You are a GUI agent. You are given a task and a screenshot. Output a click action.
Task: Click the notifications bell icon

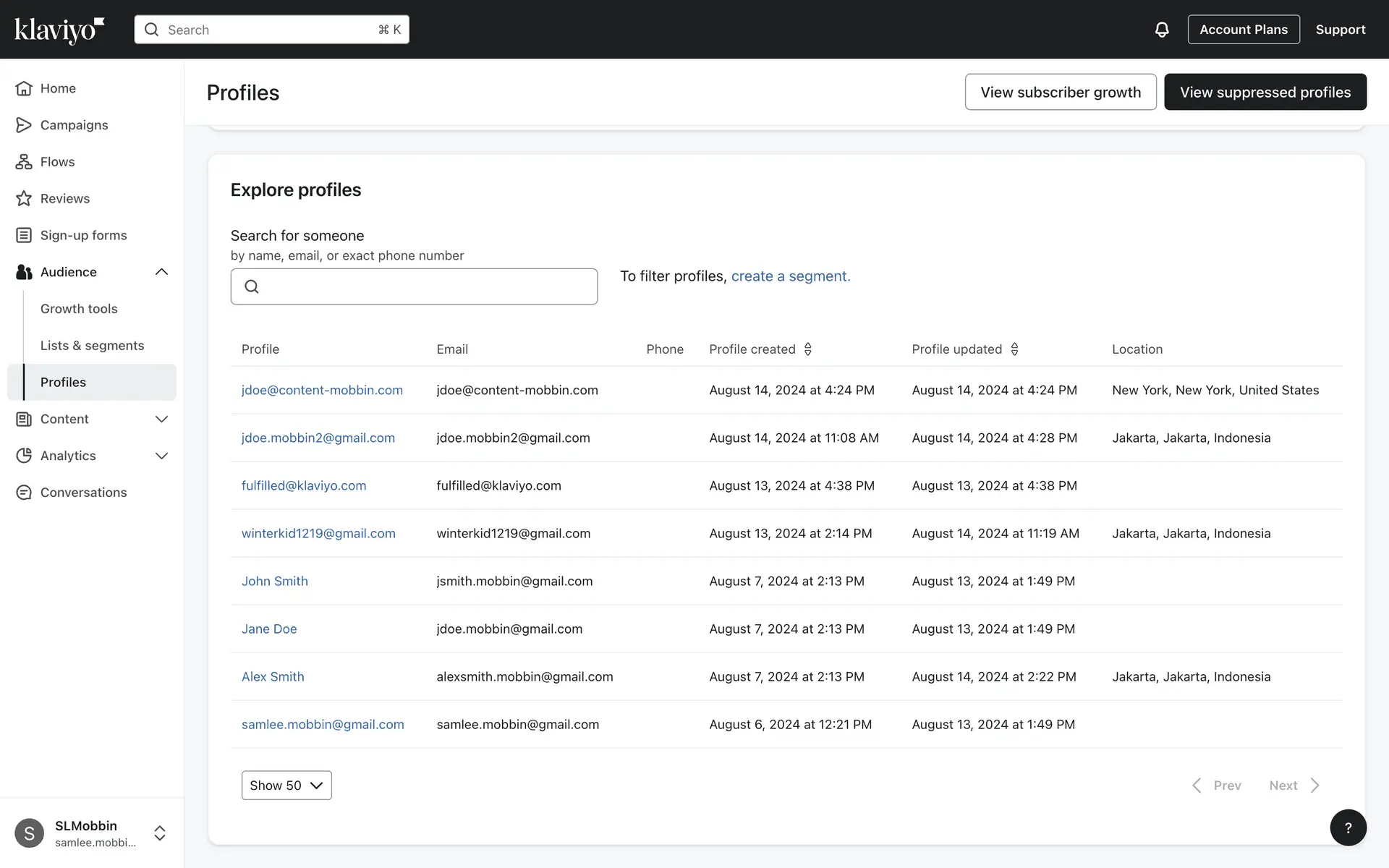tap(1161, 30)
